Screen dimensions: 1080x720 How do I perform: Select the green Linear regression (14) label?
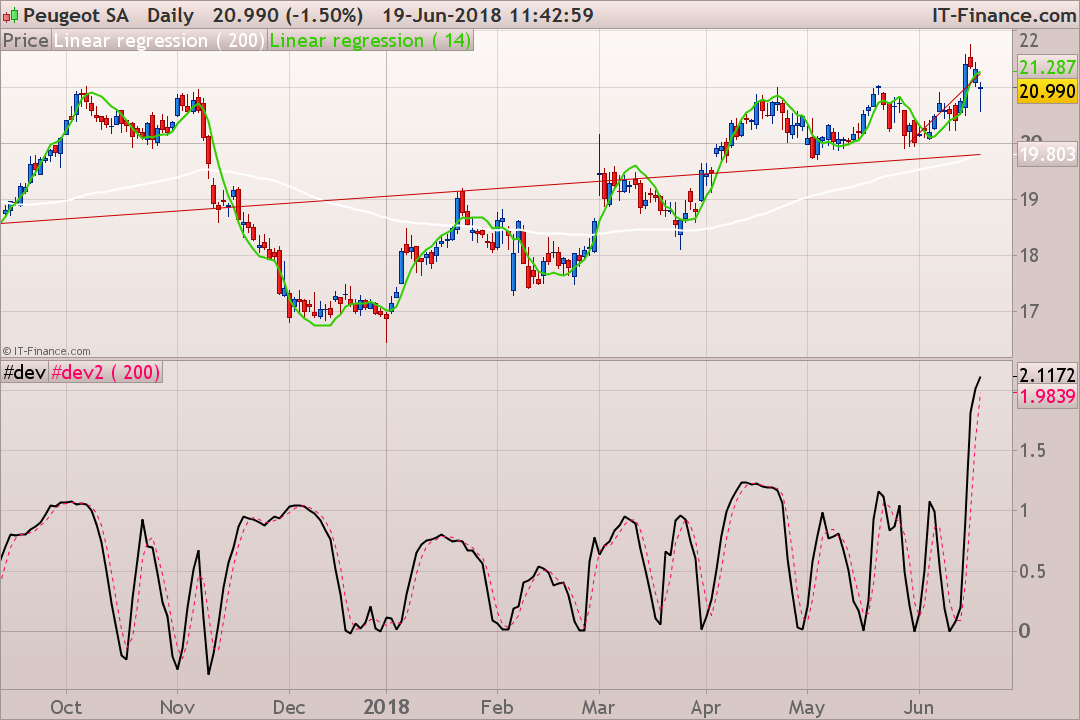pyautogui.click(x=371, y=41)
